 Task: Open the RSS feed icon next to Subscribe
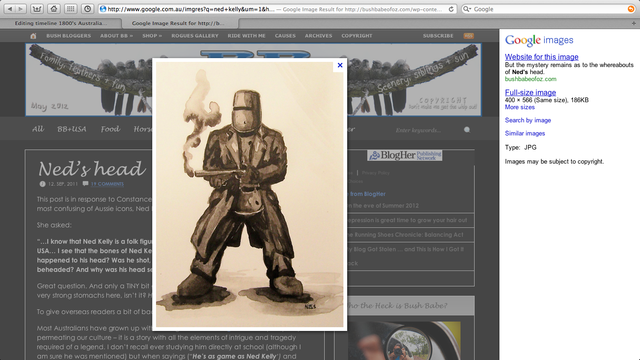(469, 36)
